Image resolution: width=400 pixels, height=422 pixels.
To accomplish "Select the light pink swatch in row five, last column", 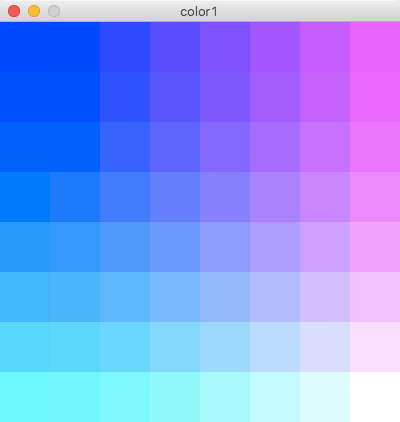I will [x=375, y=247].
